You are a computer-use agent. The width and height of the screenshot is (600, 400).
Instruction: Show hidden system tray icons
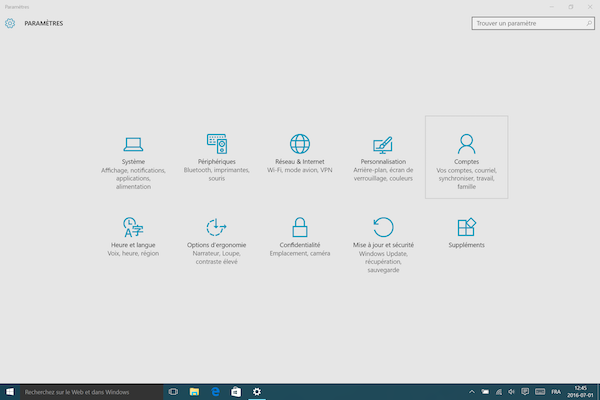(x=472, y=392)
